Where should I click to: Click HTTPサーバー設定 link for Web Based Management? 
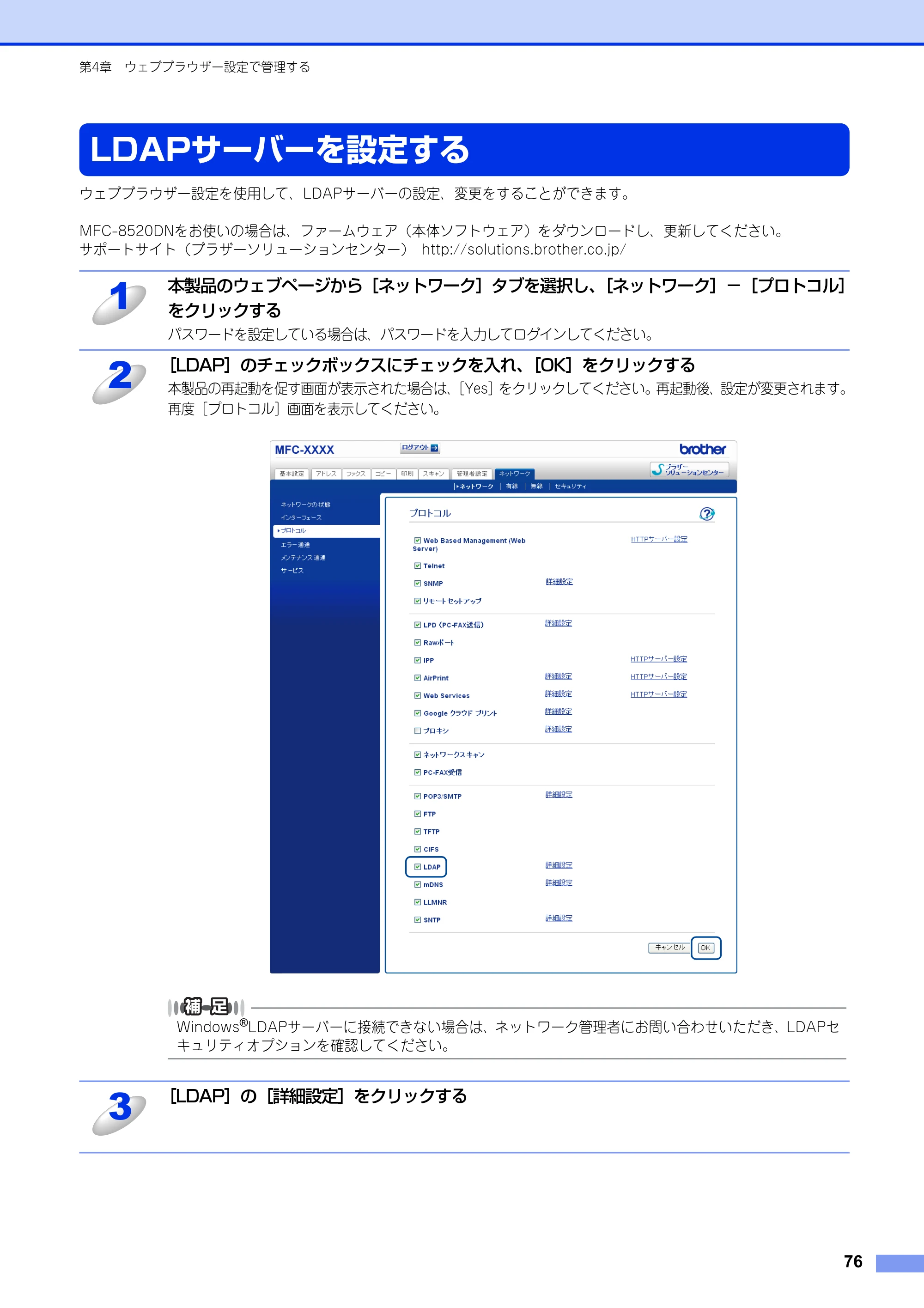click(659, 539)
